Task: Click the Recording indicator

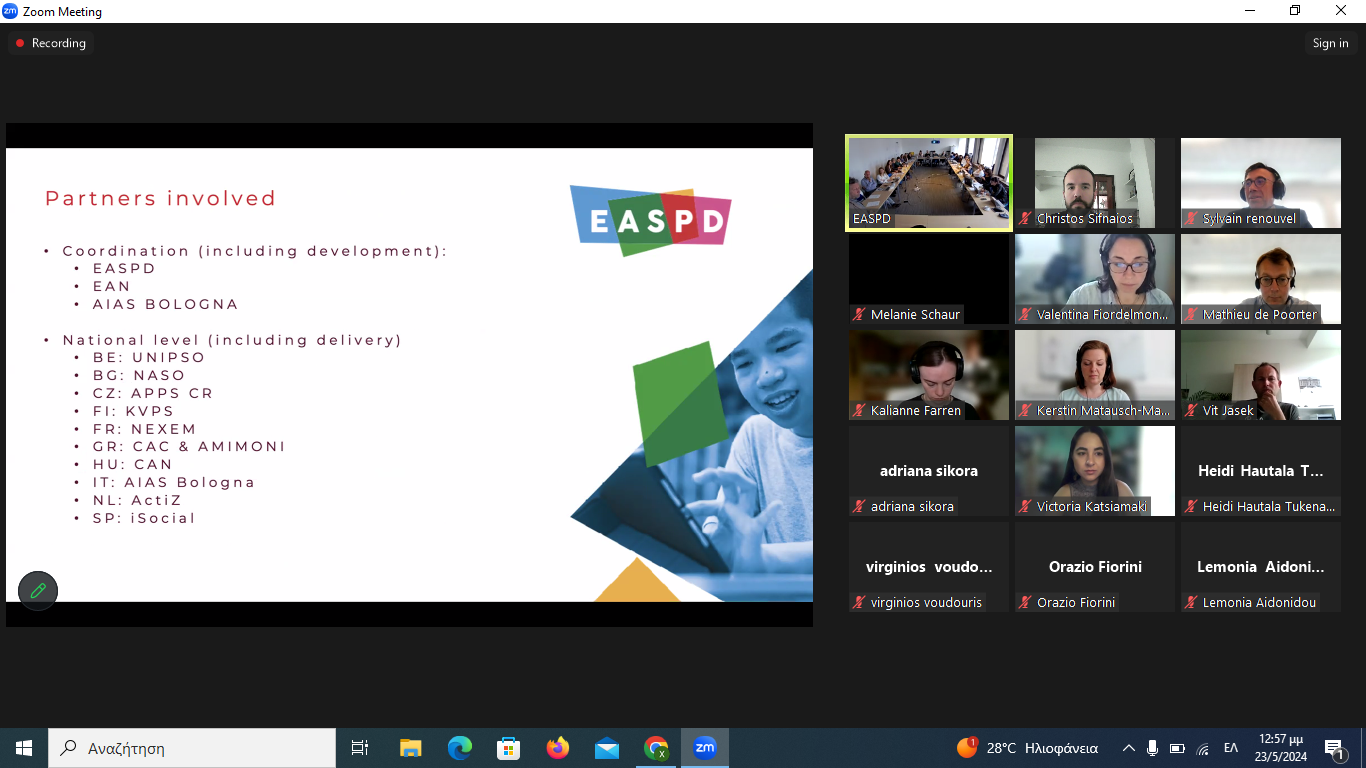Action: pyautogui.click(x=51, y=43)
